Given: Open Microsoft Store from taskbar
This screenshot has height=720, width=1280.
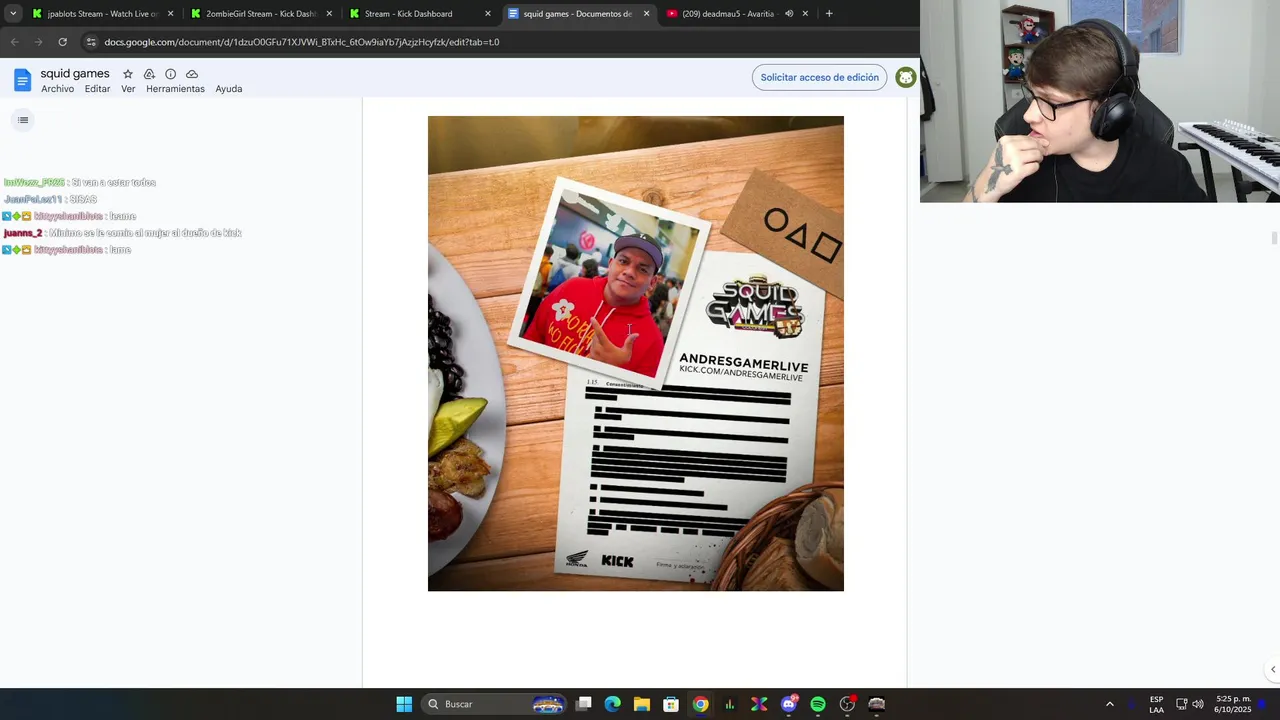Looking at the screenshot, I should tap(671, 704).
